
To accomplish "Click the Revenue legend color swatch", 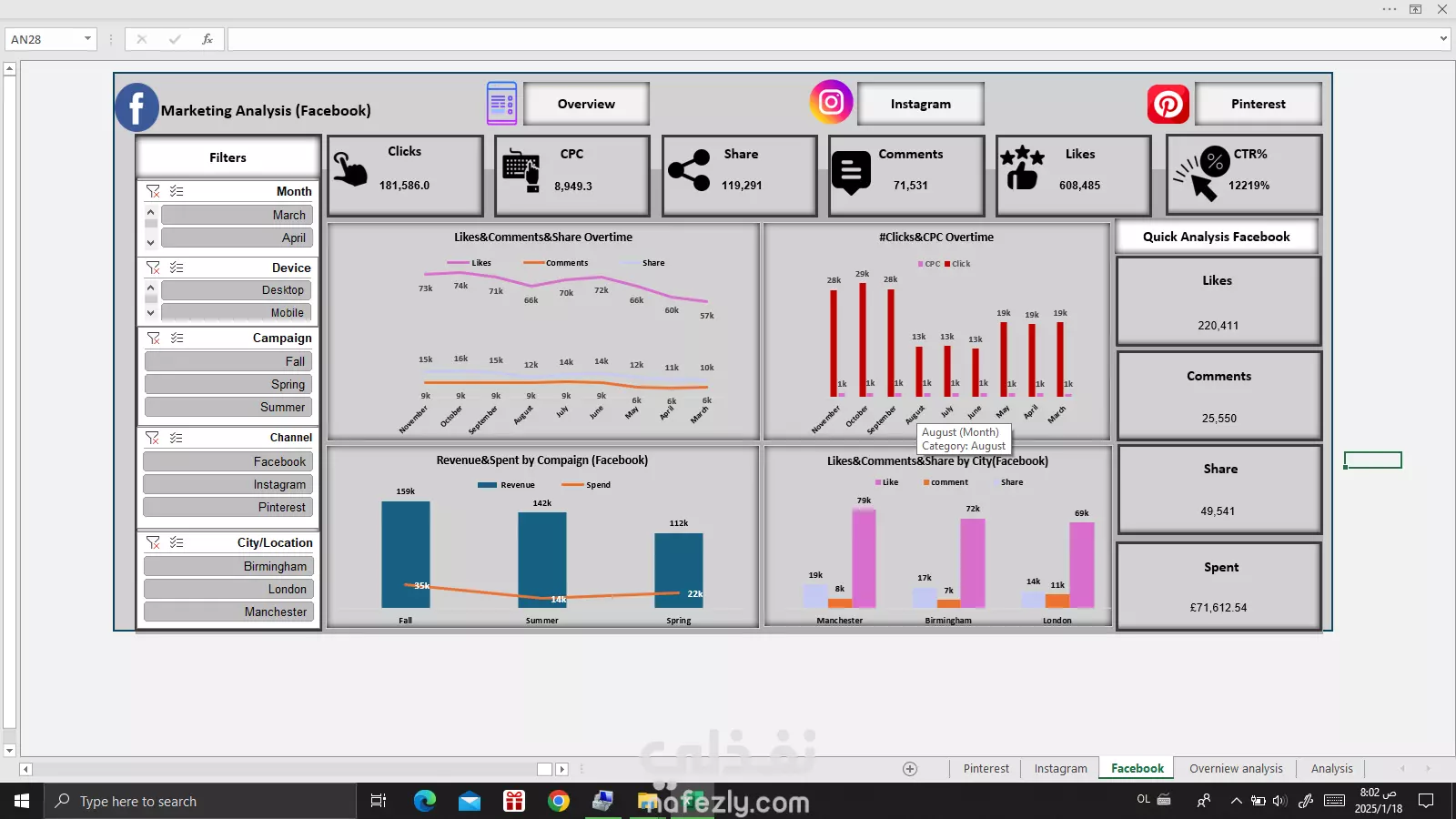I will click(x=487, y=485).
